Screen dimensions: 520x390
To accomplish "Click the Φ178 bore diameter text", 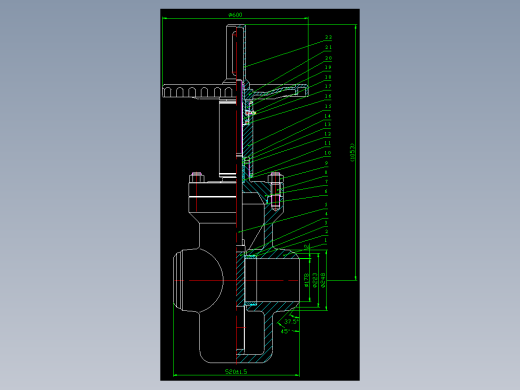I will (x=307, y=280).
